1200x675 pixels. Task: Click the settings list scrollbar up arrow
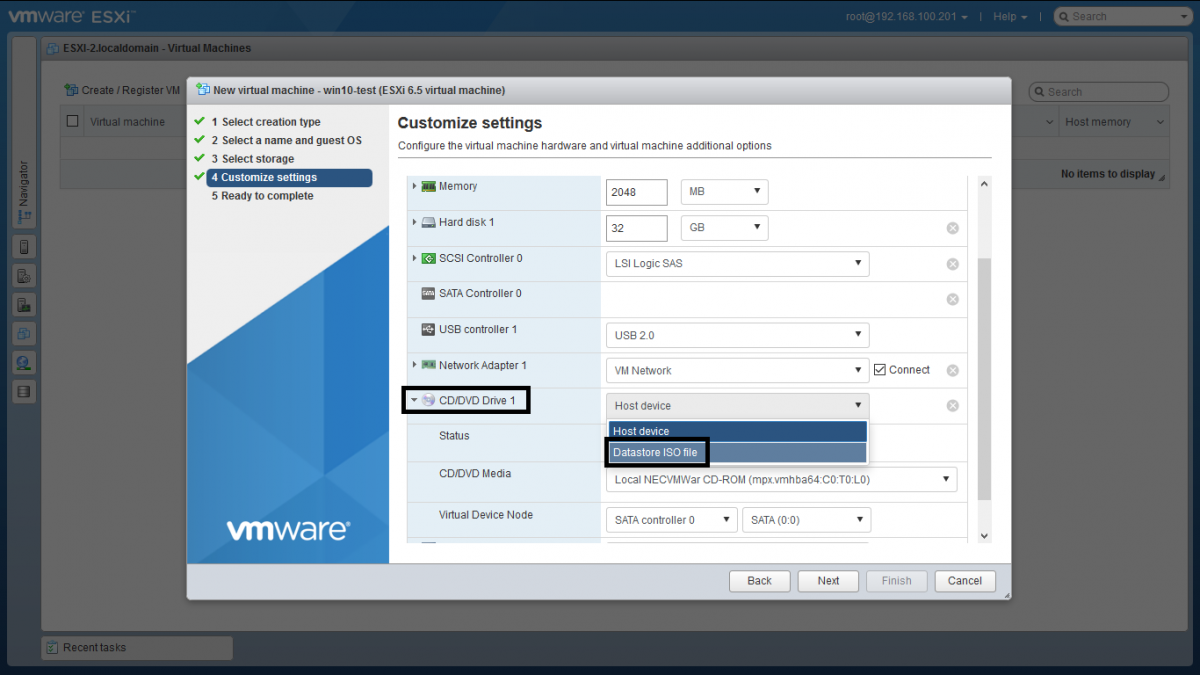tap(984, 185)
